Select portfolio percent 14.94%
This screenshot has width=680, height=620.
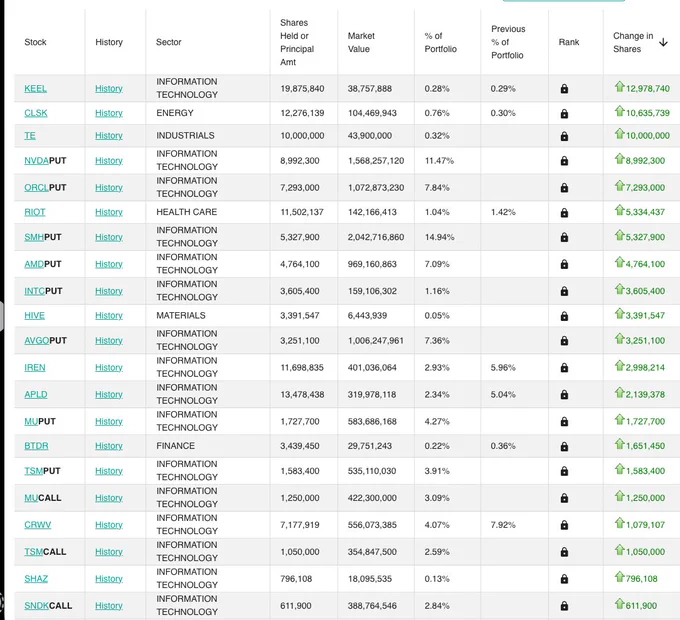point(439,237)
